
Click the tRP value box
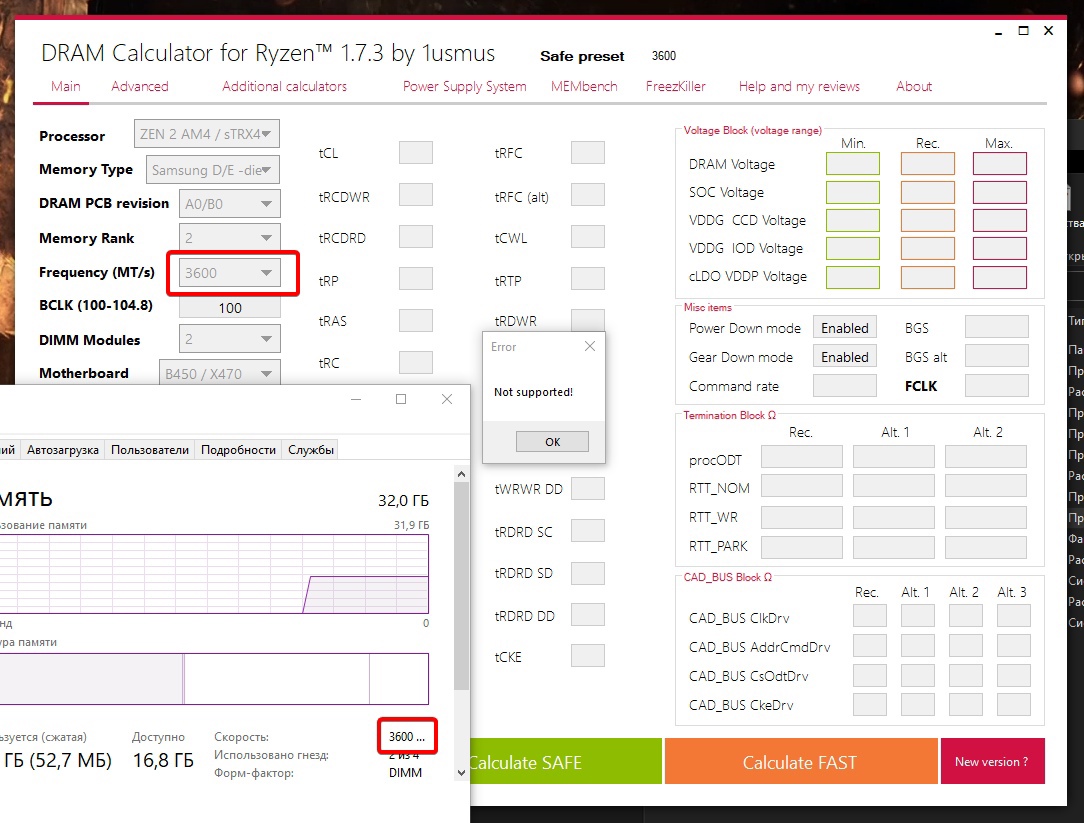click(x=415, y=279)
